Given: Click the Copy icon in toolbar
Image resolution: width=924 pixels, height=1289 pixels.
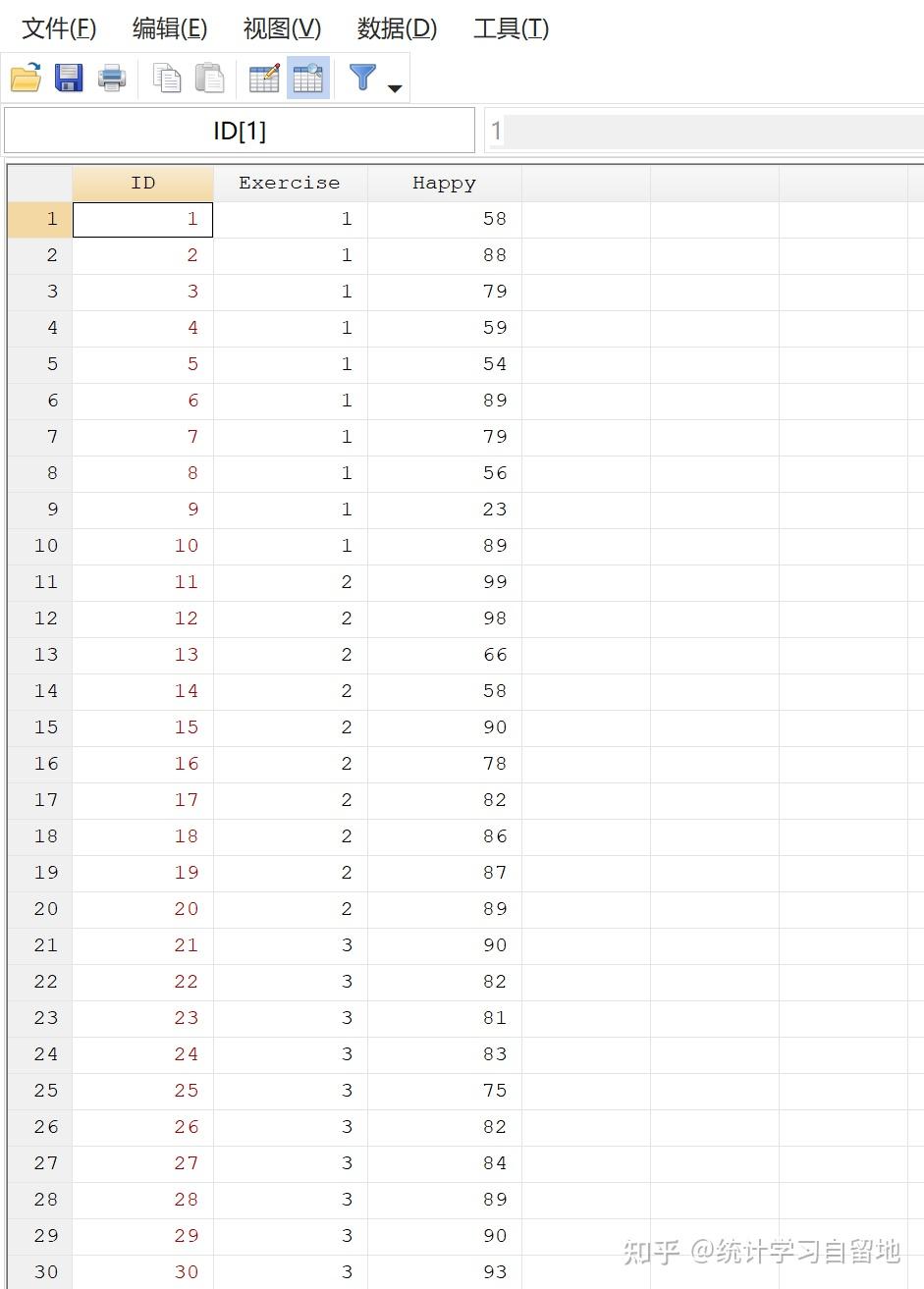Looking at the screenshot, I should [167, 78].
